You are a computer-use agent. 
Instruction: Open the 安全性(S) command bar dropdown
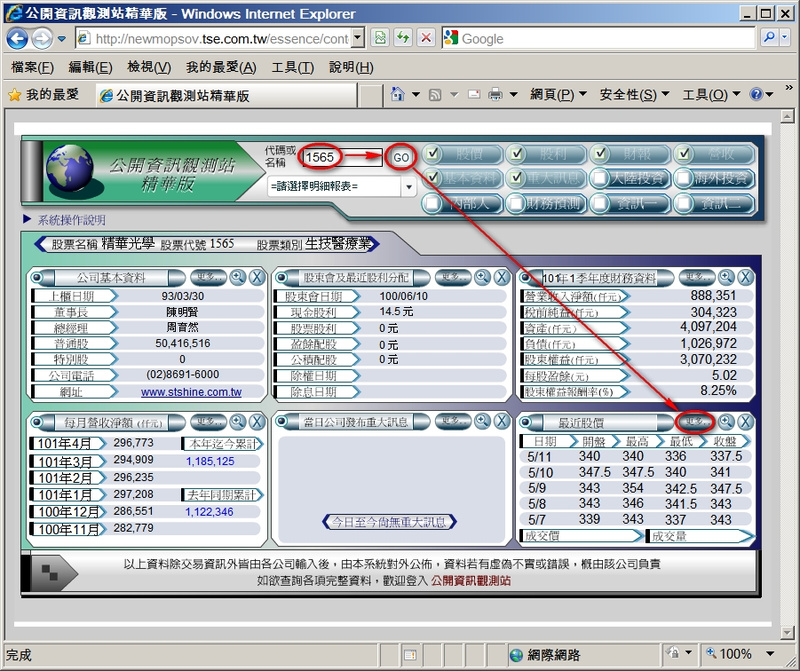(x=634, y=94)
